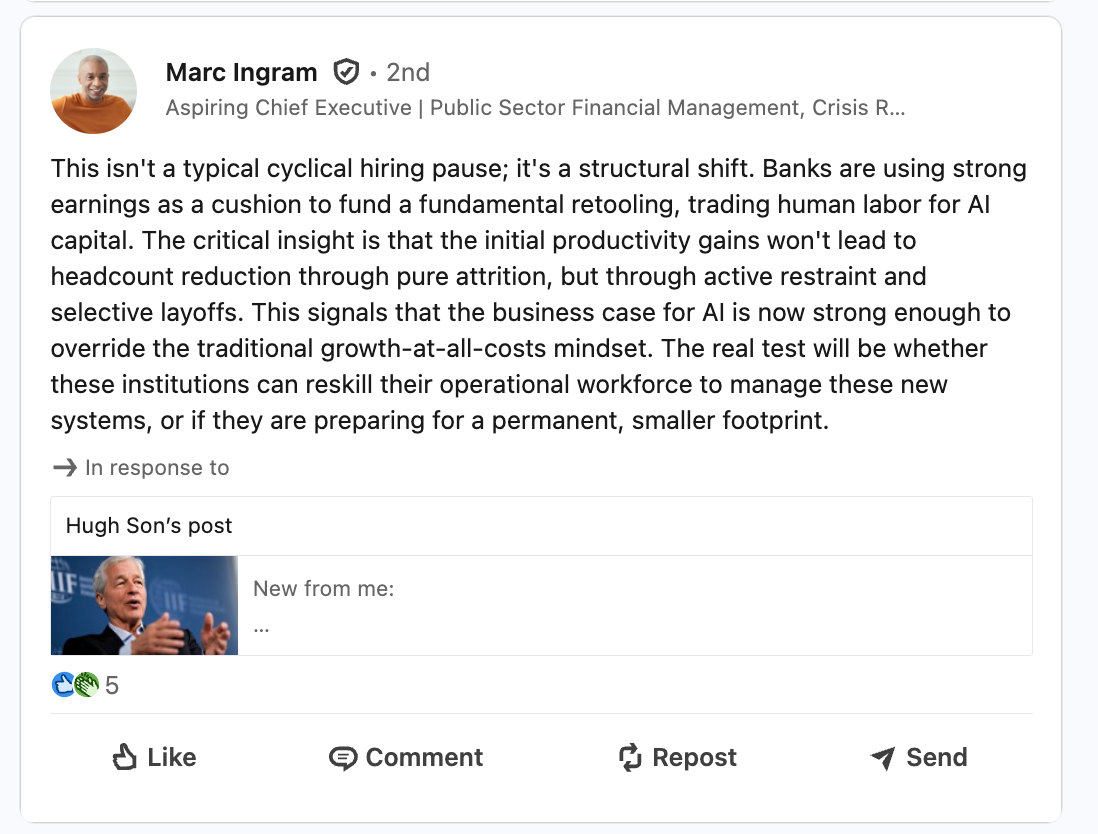This screenshot has width=1098, height=834.
Task: Click the Repost arrows icon
Action: pyautogui.click(x=630, y=757)
